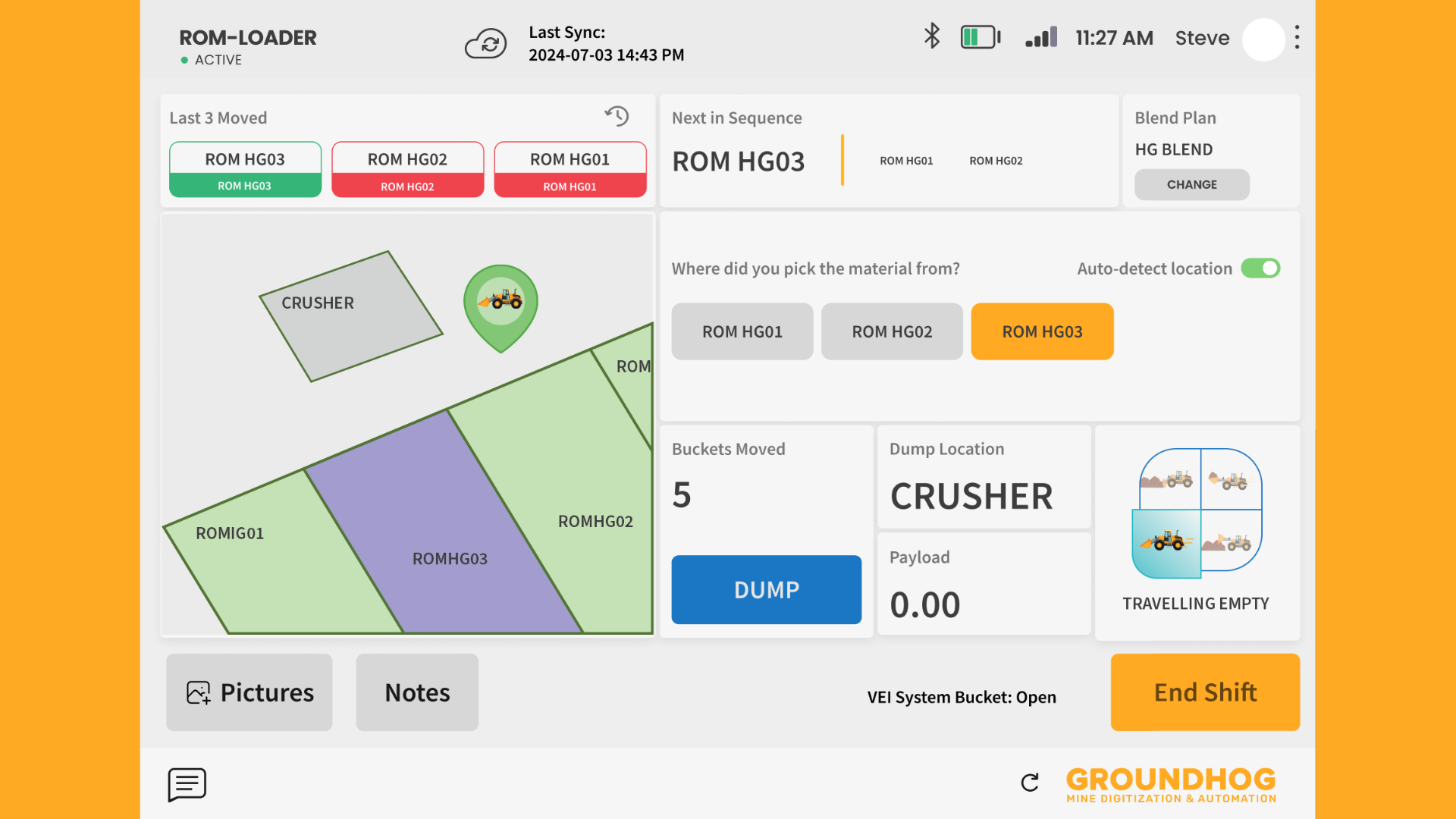Screen dimensions: 1456x819
Task: Click the sync/refresh cloud icon
Action: 488,44
